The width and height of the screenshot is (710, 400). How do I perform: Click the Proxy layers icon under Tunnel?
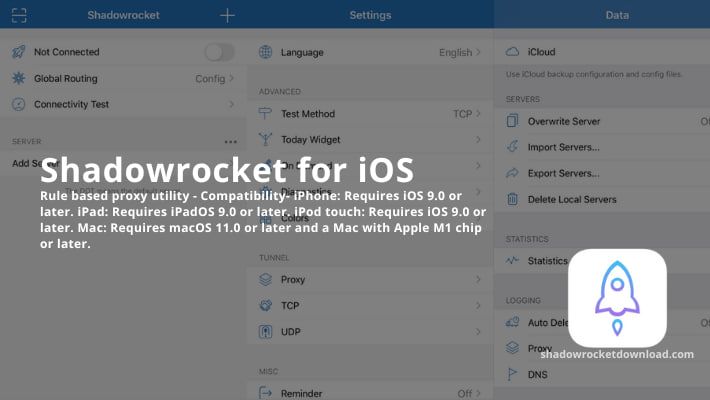(x=265, y=280)
